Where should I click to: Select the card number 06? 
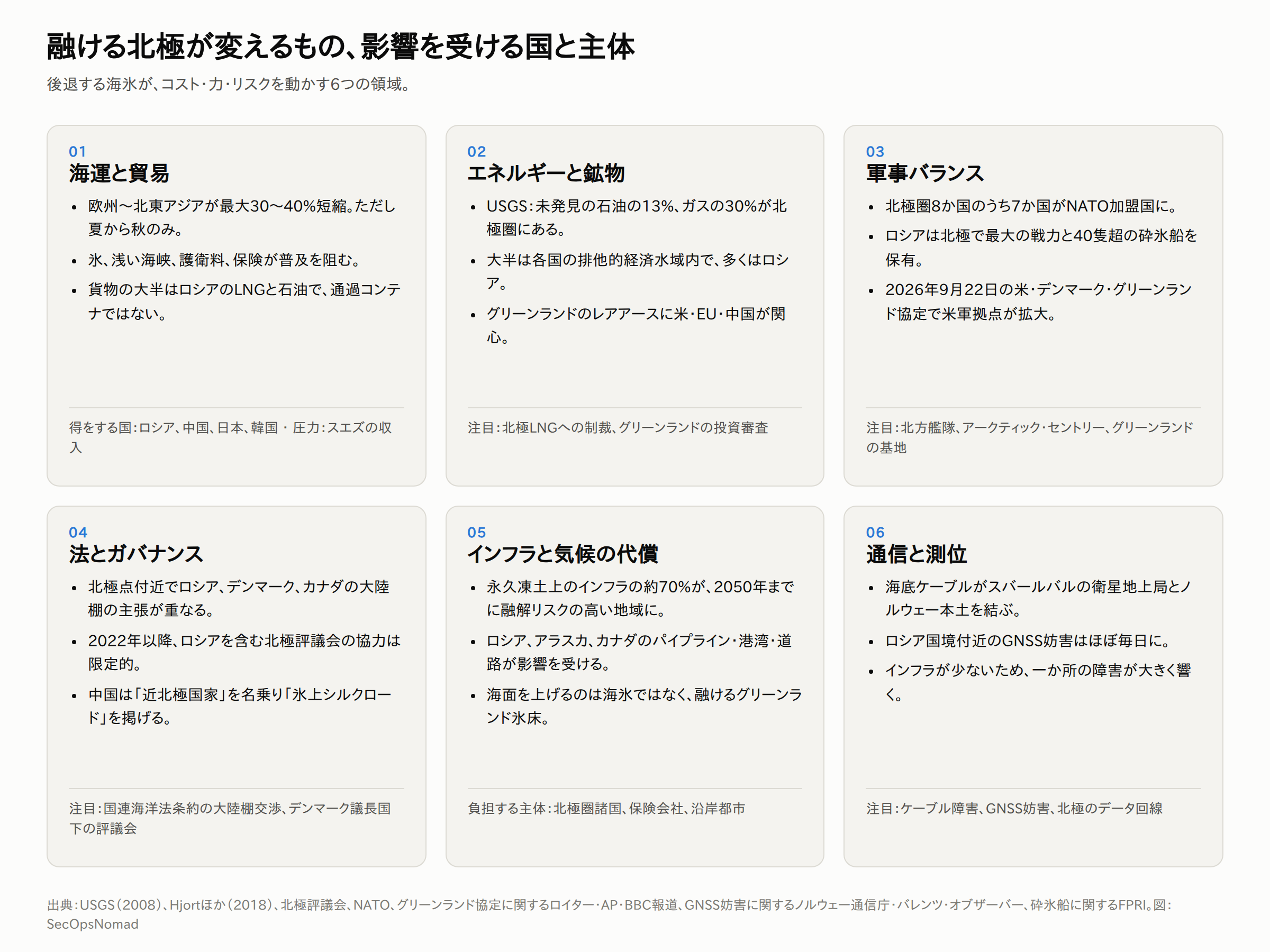click(875, 533)
